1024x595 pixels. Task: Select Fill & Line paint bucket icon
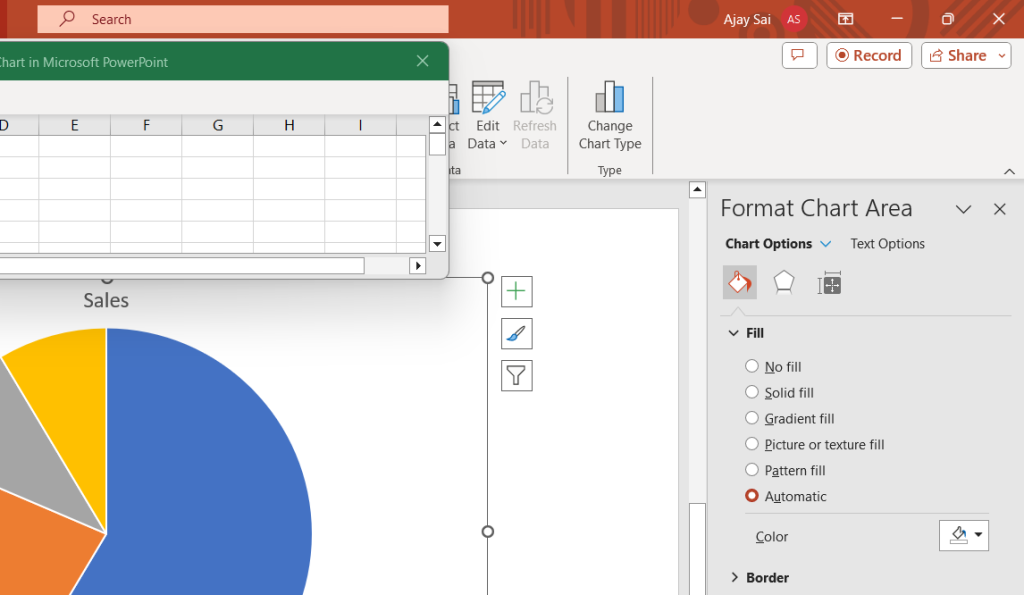pyautogui.click(x=739, y=283)
